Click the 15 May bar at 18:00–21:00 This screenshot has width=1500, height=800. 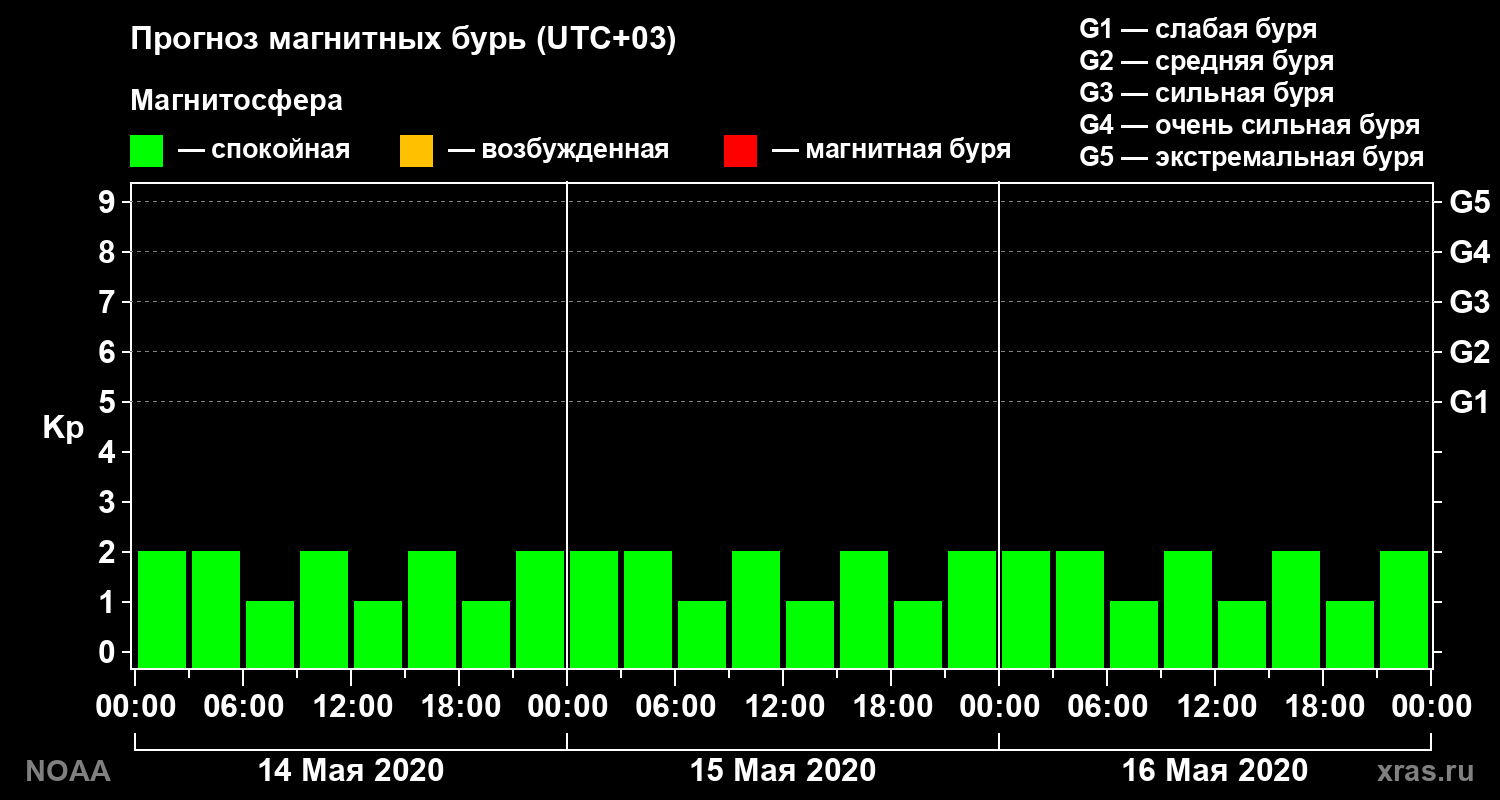click(918, 634)
